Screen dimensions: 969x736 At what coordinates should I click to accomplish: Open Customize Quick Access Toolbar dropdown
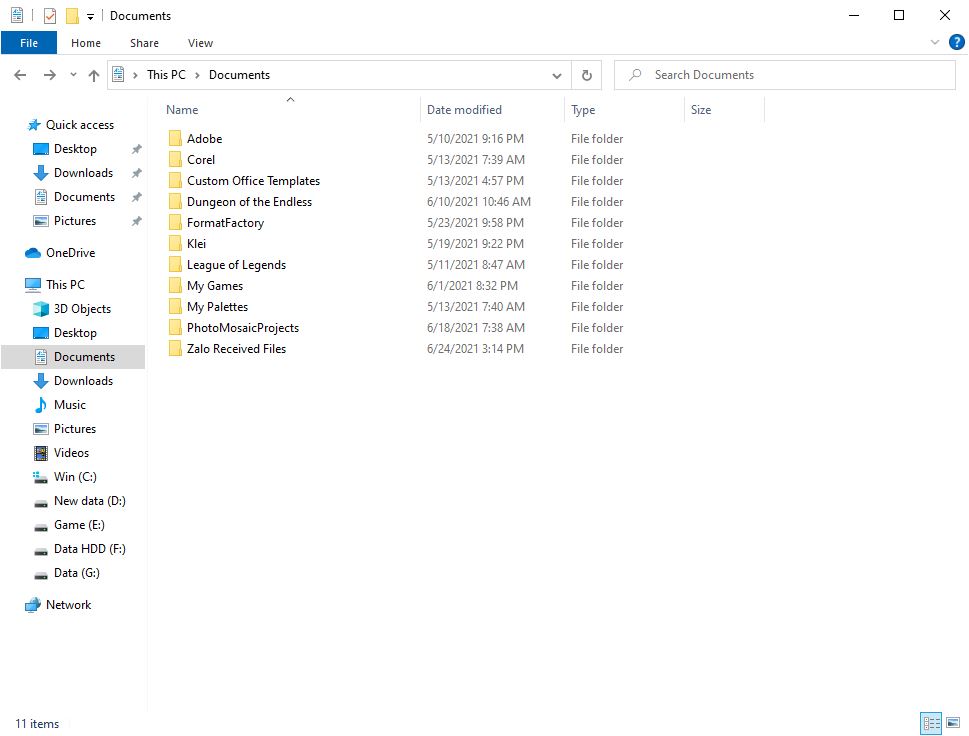pyautogui.click(x=90, y=17)
